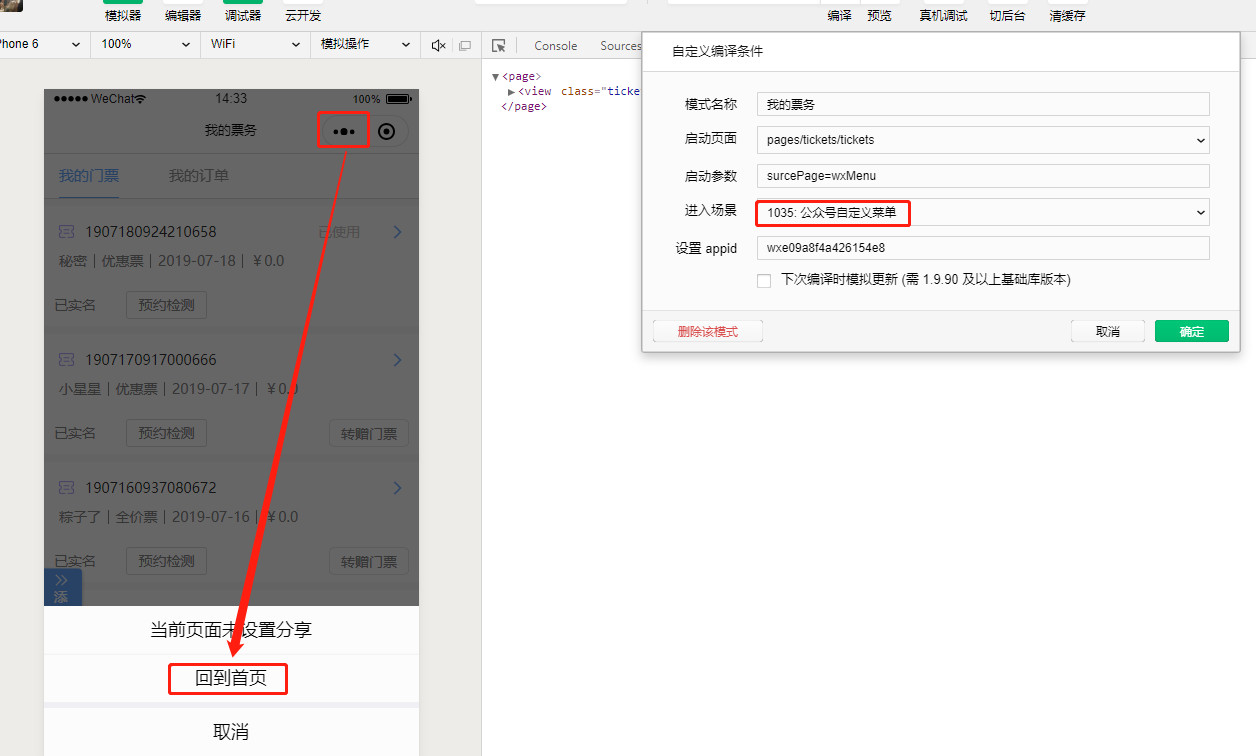Image resolution: width=1256 pixels, height=756 pixels.
Task: Switch to the Sources tab
Action: coord(620,46)
